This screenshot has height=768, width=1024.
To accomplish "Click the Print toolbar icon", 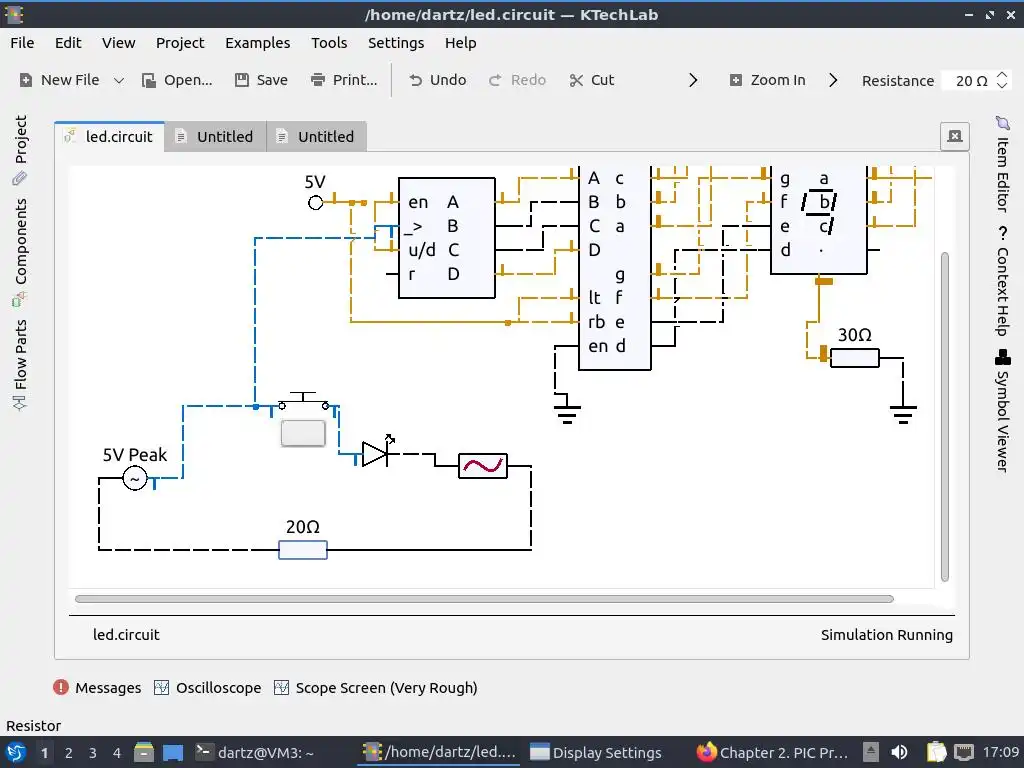I will 317,80.
